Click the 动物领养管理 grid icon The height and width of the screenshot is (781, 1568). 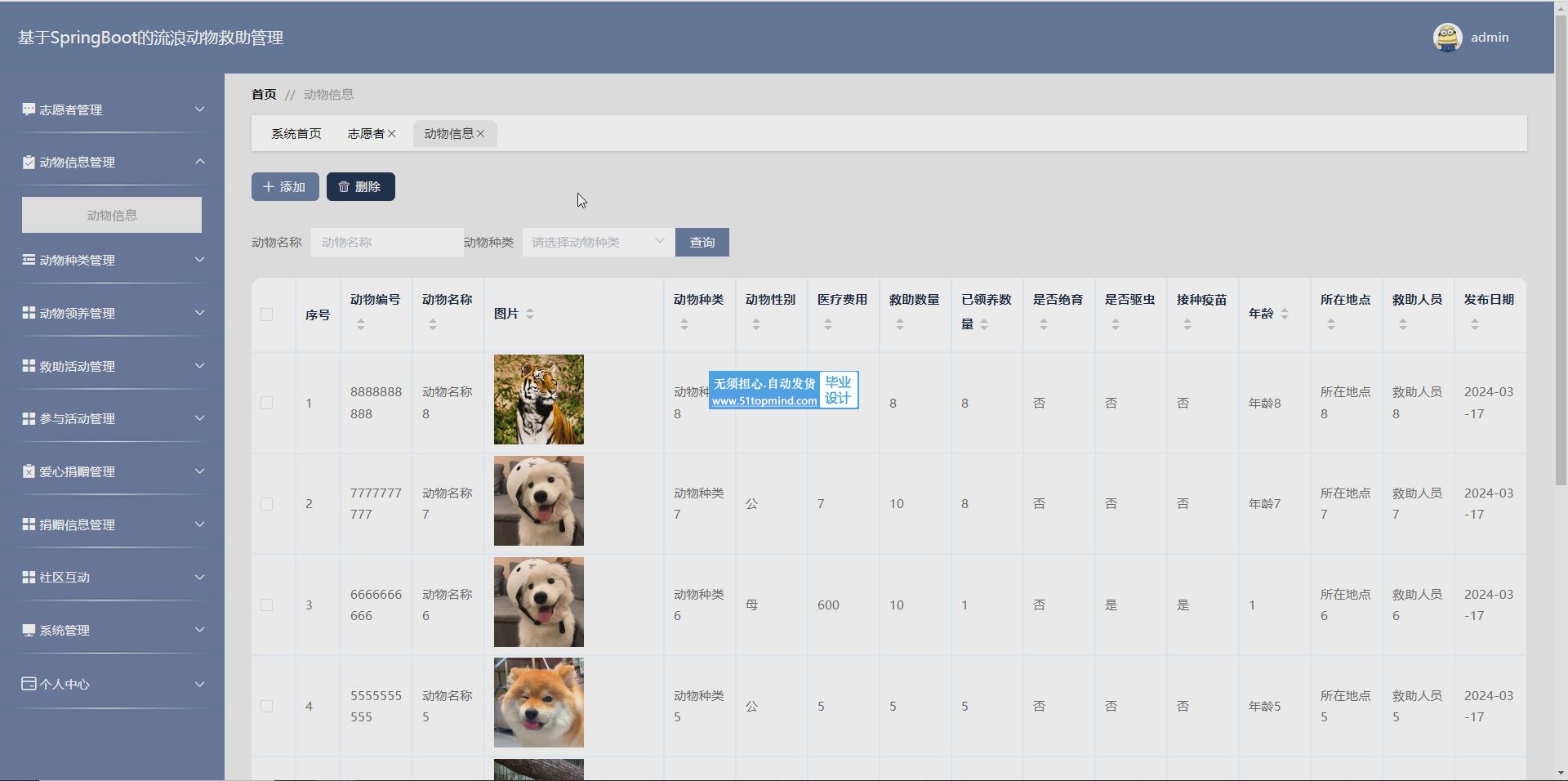(x=29, y=313)
